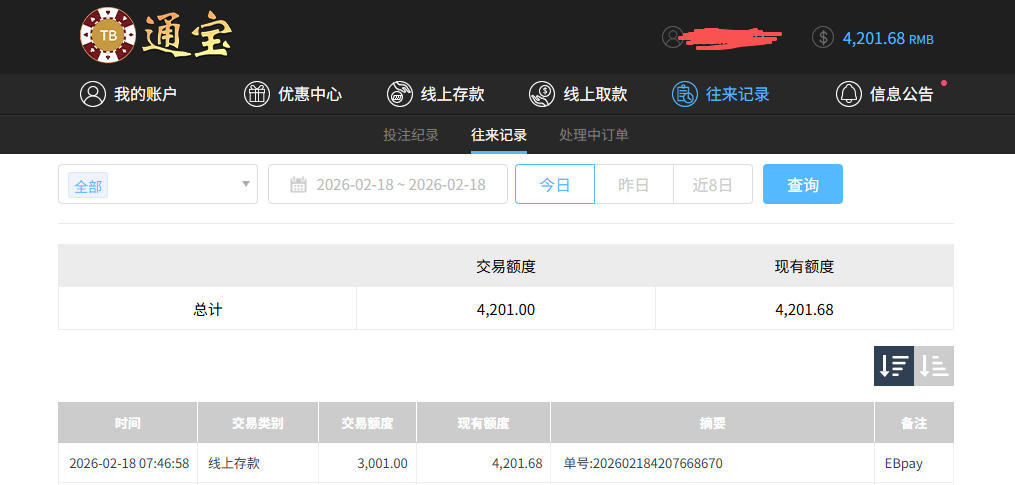
Task: Select the 近8日 quick filter button
Action: (x=712, y=185)
